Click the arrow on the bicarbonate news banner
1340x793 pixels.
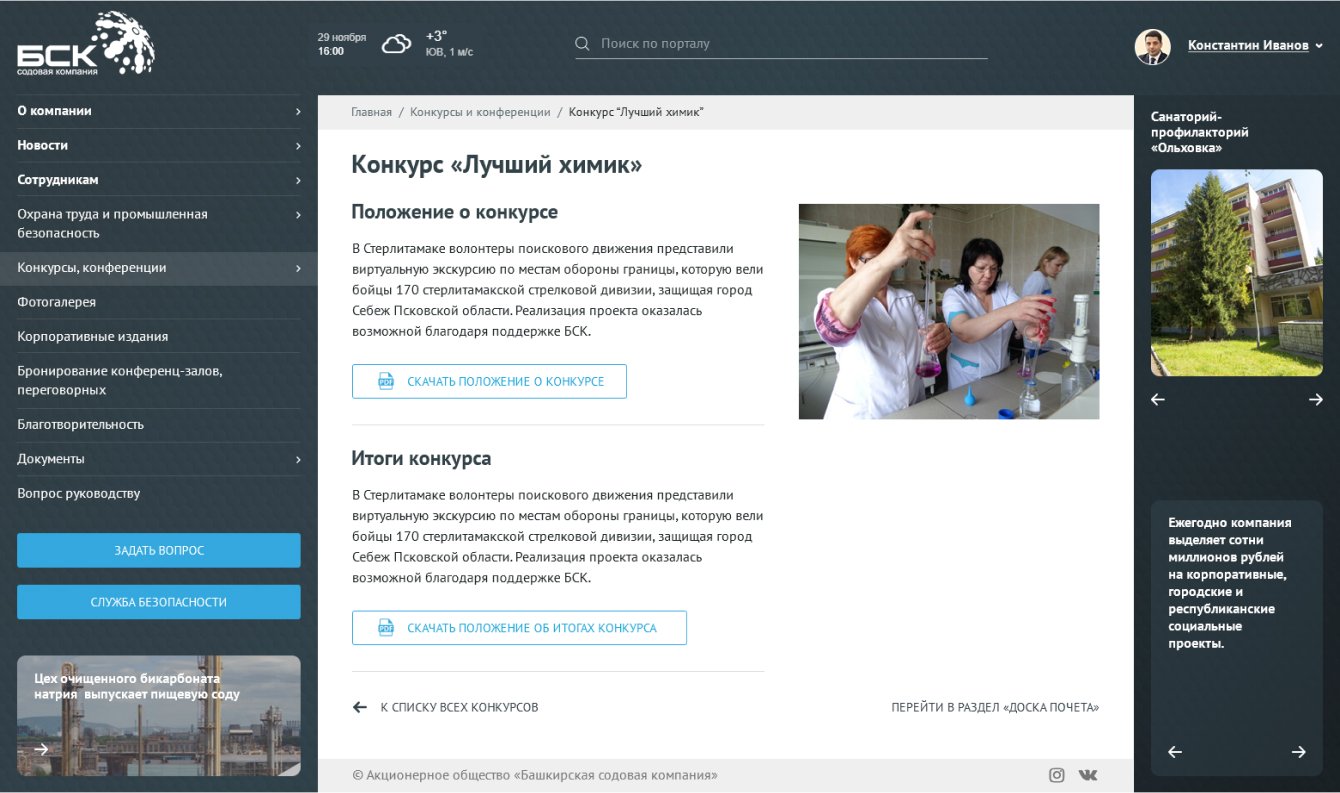pos(41,748)
